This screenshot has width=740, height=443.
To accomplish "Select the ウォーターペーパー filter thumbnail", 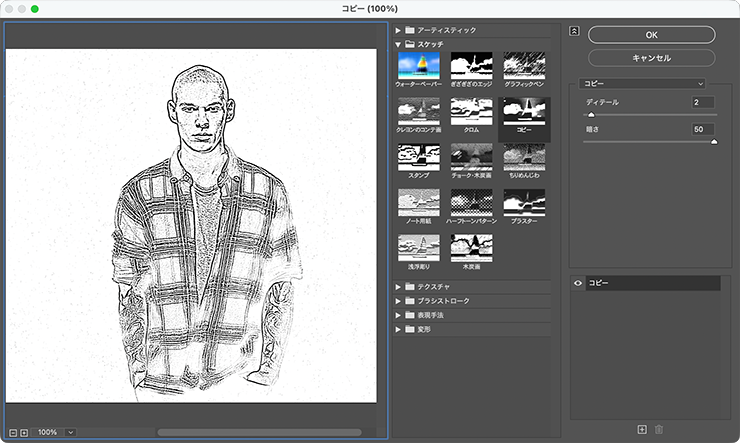I will (x=419, y=67).
